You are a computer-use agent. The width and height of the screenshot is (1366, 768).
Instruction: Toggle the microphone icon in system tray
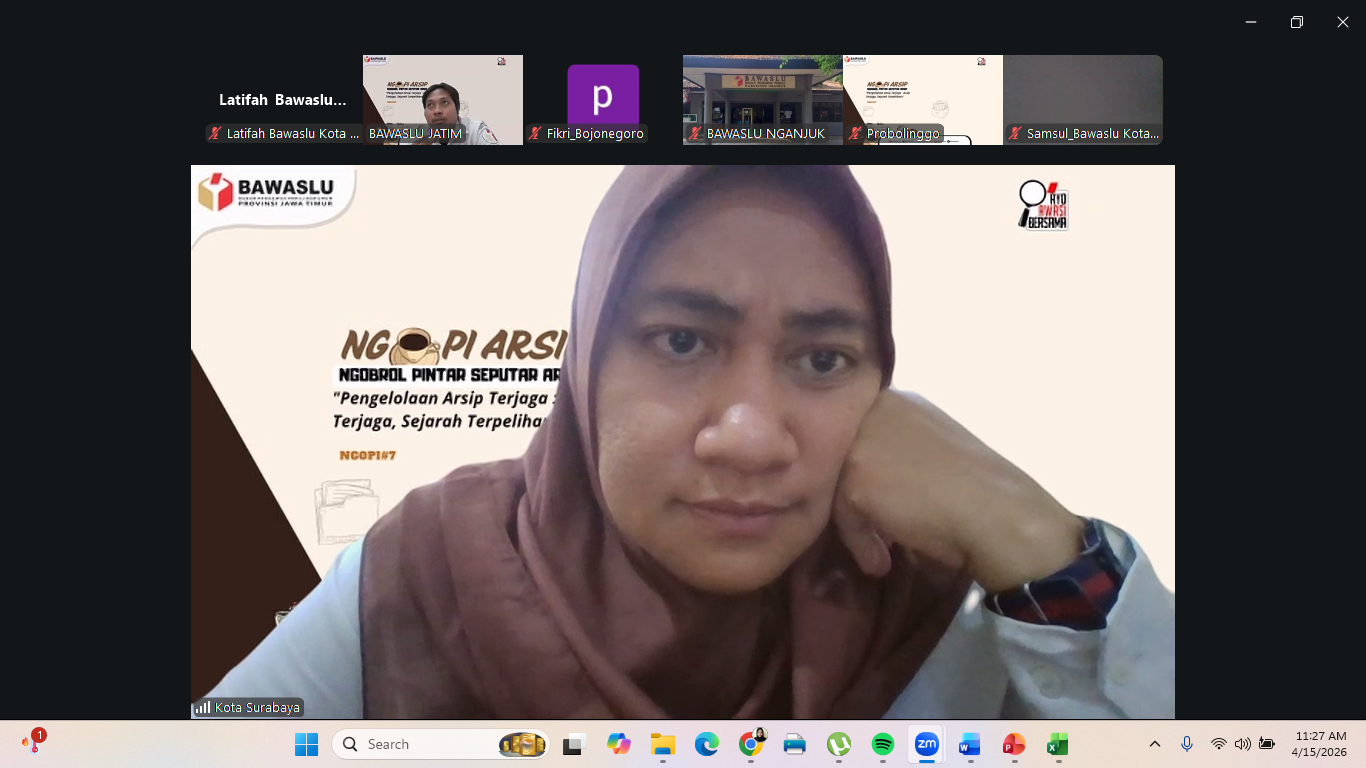[x=1187, y=744]
